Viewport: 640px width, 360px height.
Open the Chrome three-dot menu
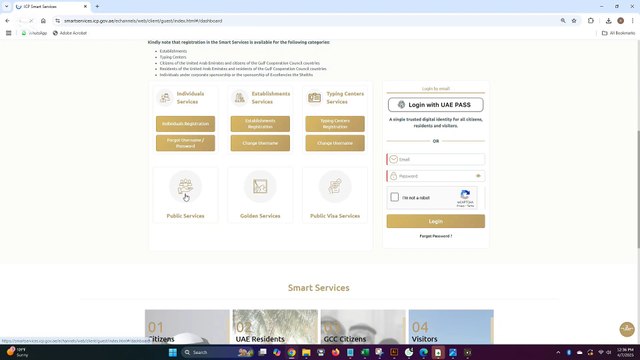click(x=632, y=20)
